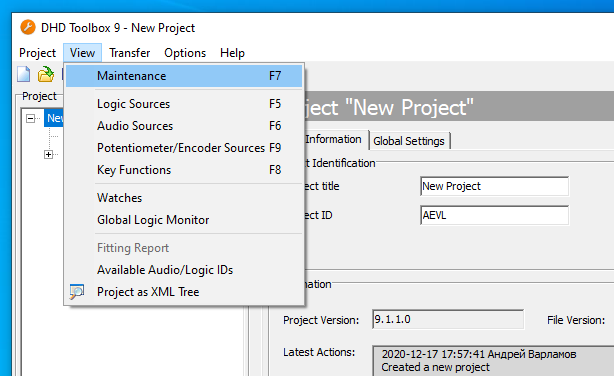Open the Help menu
The image size is (614, 376).
pyautogui.click(x=232, y=53)
